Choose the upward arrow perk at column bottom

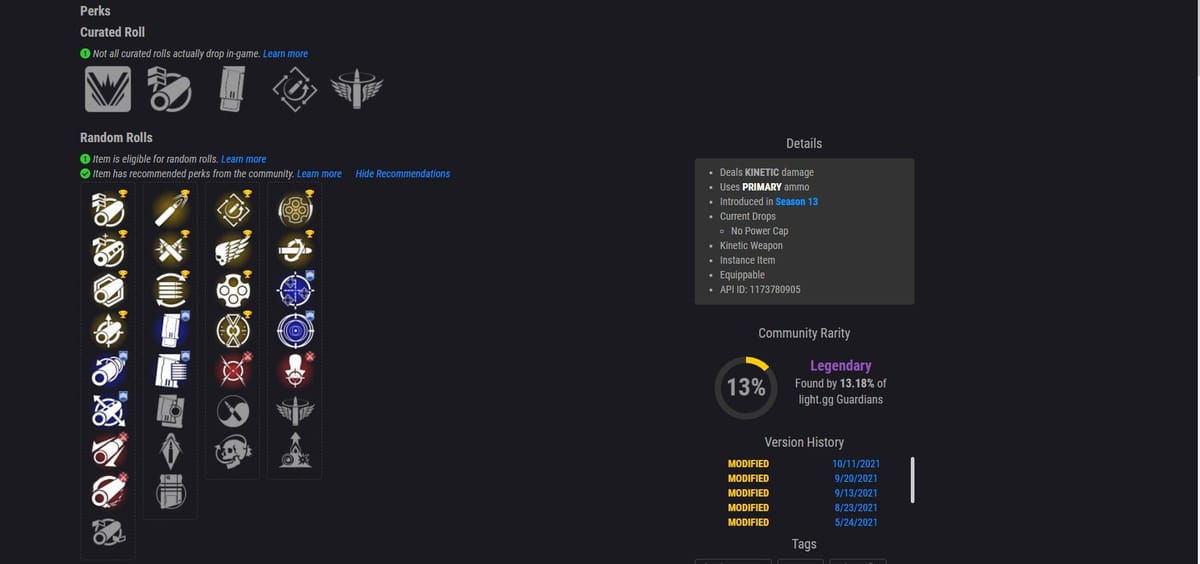(x=295, y=452)
